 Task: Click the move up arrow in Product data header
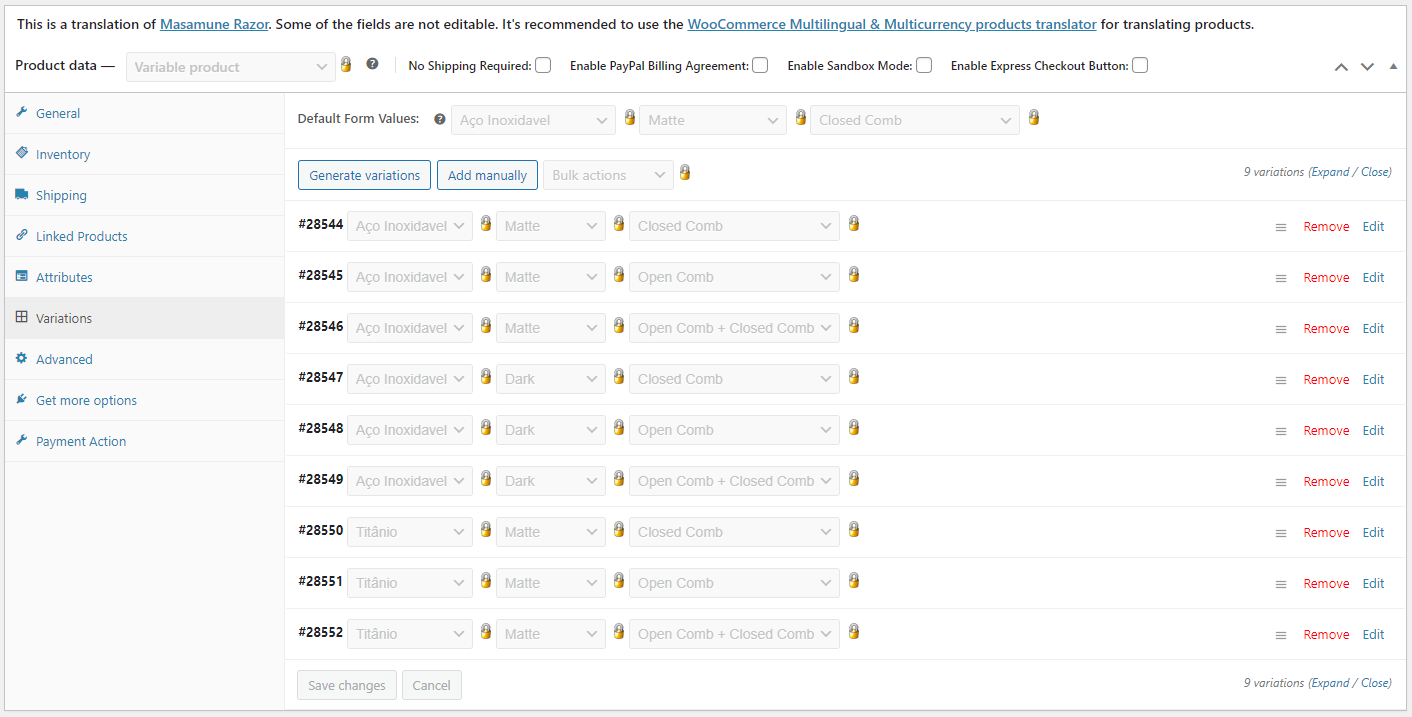pyautogui.click(x=1341, y=67)
